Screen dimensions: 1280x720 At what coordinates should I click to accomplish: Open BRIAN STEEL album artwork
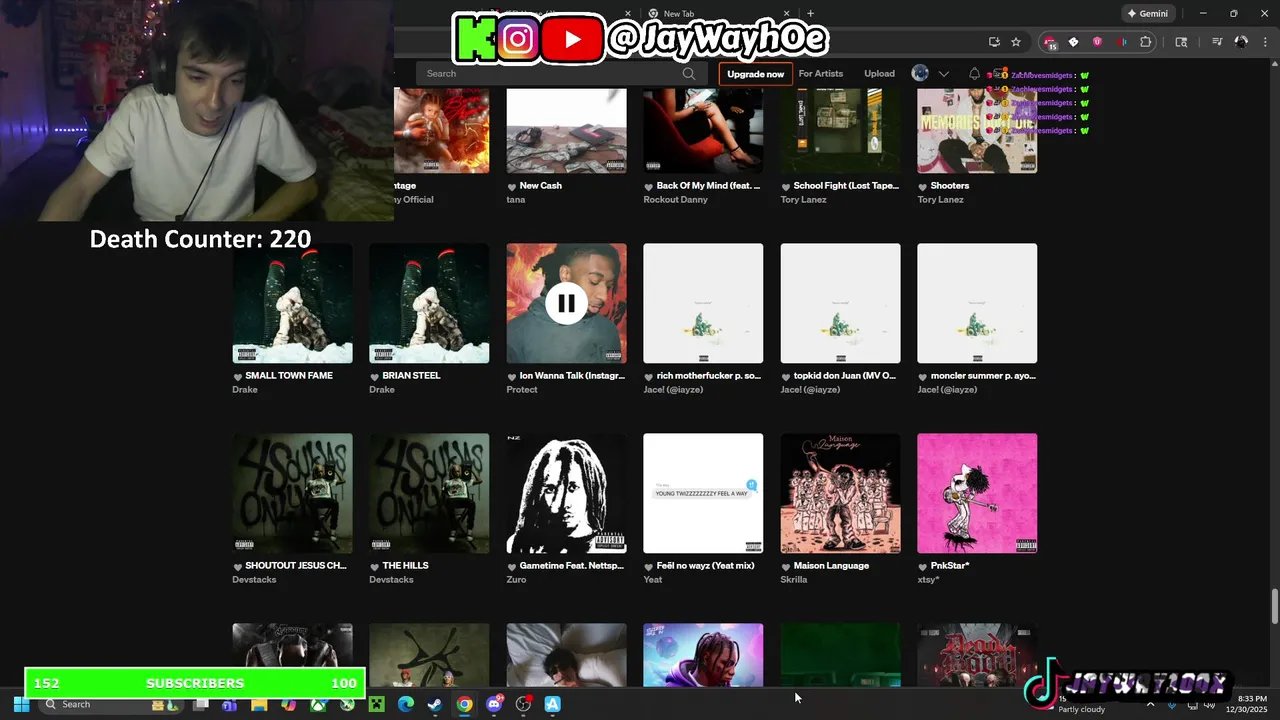coord(429,303)
